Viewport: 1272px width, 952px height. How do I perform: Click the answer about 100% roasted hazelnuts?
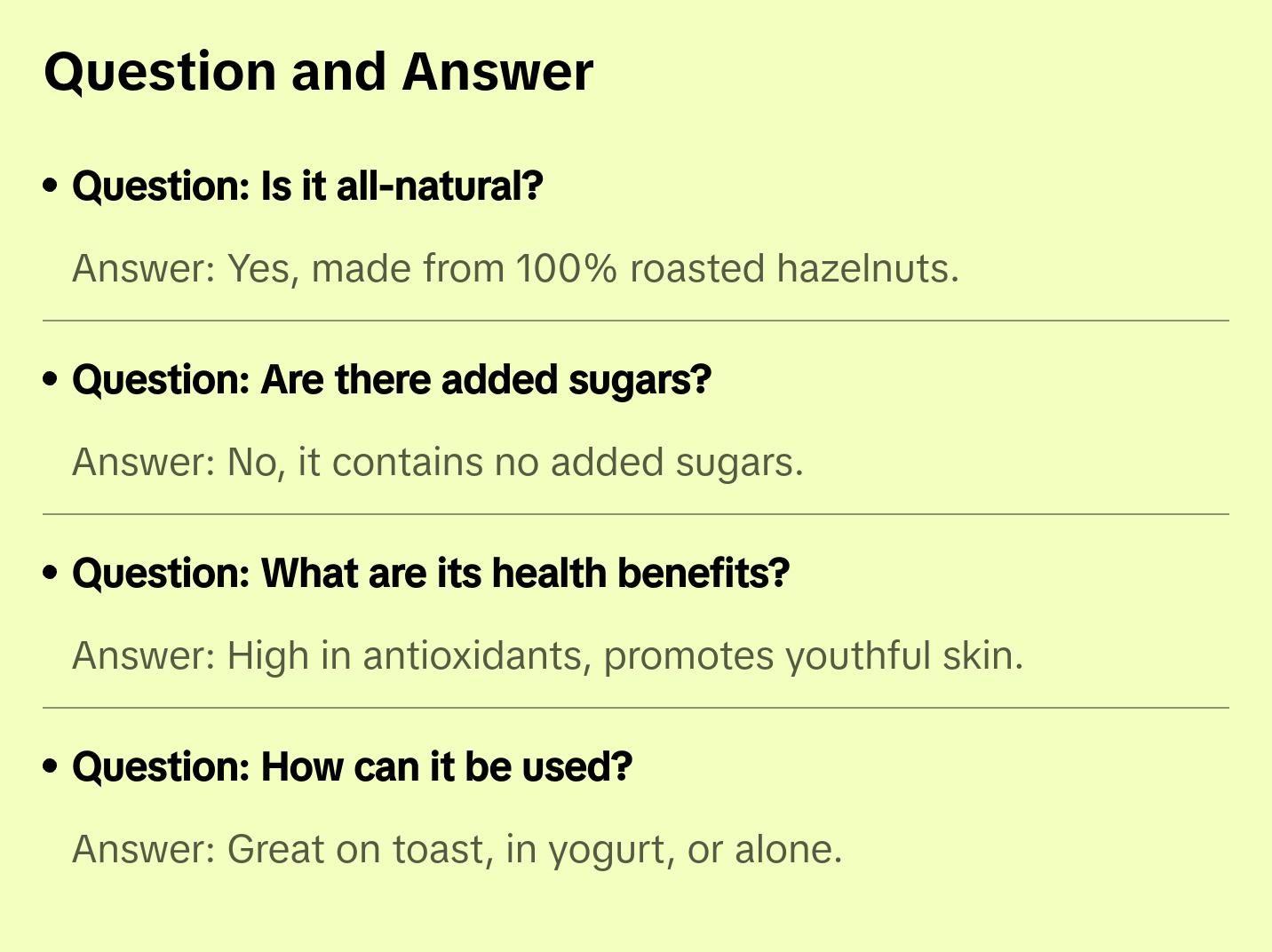click(x=515, y=268)
